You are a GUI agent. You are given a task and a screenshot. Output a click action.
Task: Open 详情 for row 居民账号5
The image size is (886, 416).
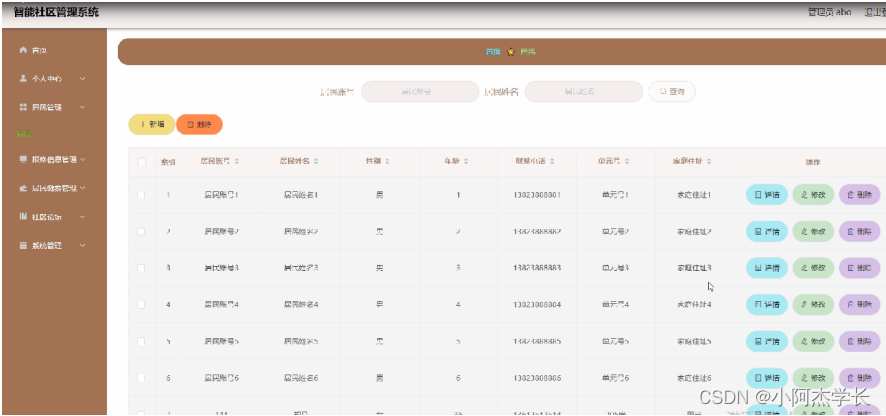[767, 341]
